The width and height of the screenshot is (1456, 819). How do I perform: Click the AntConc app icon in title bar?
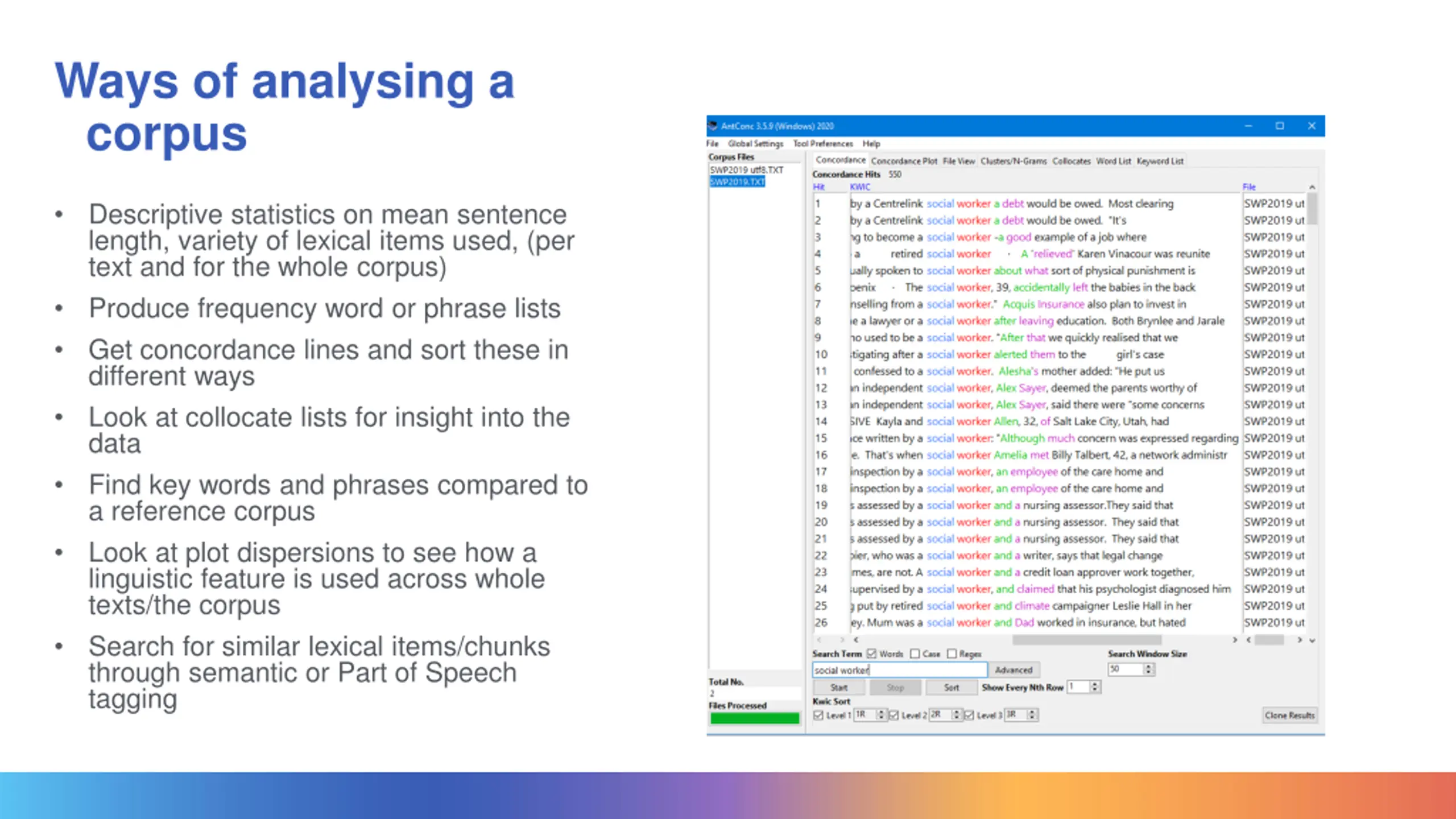pyautogui.click(x=713, y=126)
